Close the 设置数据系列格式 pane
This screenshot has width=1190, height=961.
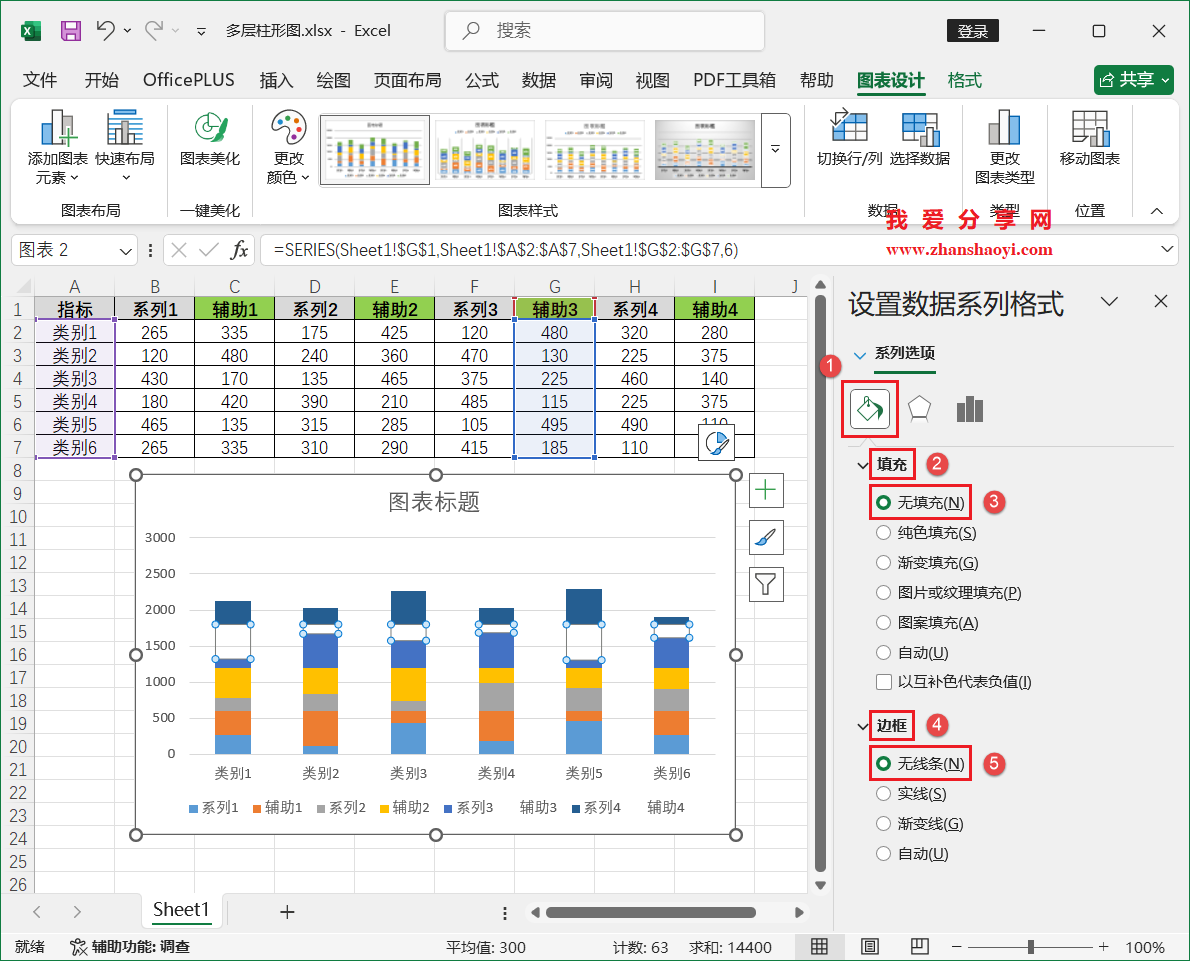[1160, 301]
